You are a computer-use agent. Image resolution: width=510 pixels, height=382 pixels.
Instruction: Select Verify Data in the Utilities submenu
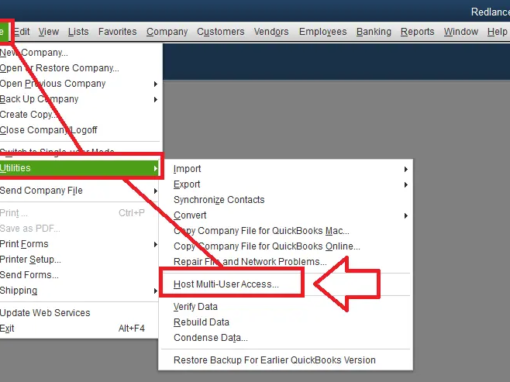coord(195,307)
